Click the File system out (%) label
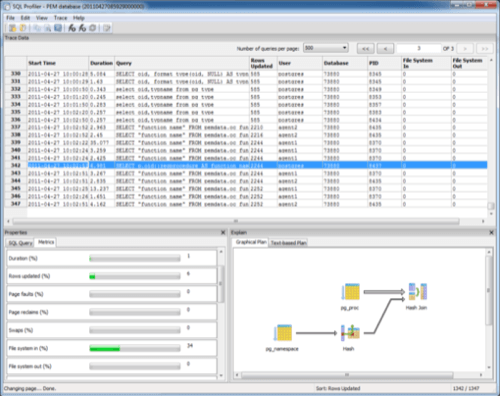This screenshot has height=396, width=500. [x=30, y=366]
